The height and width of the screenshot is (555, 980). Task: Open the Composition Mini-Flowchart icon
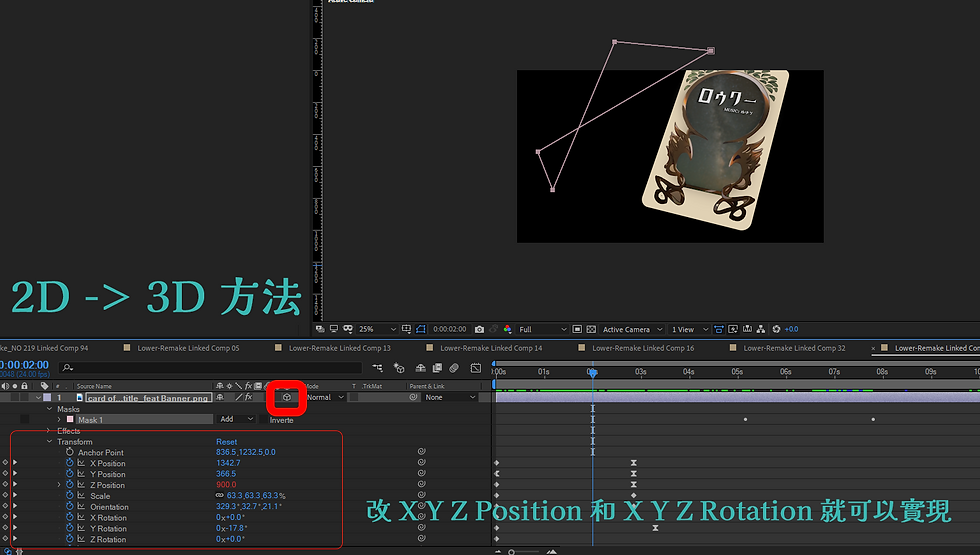(x=377, y=368)
